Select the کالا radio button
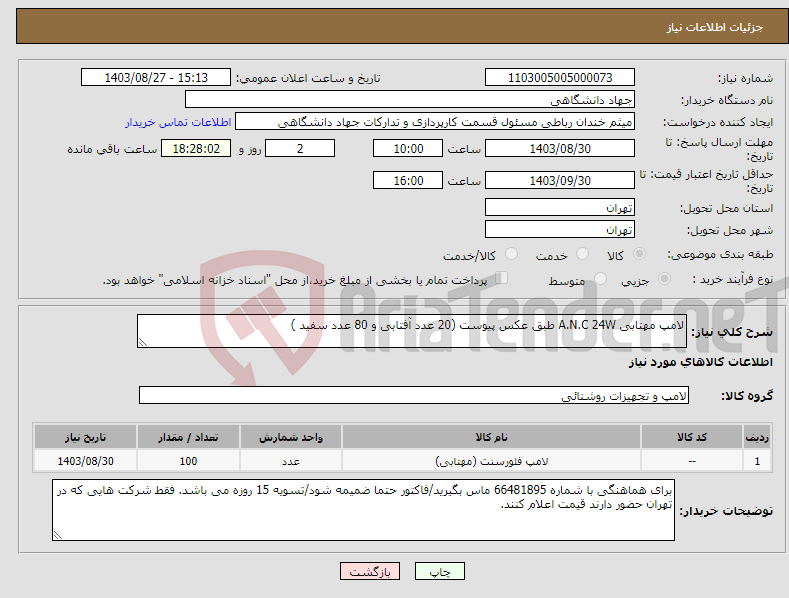This screenshot has height=598, width=789. point(639,254)
